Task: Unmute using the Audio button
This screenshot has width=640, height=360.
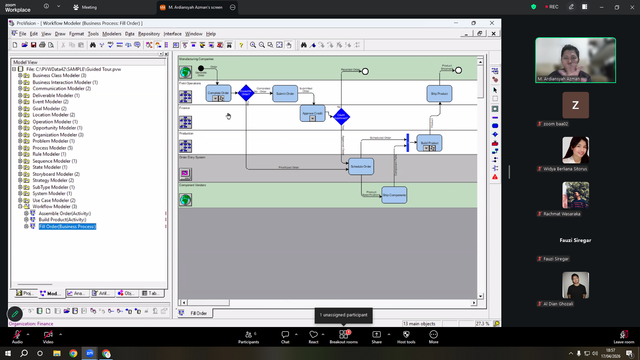Action: (x=17, y=337)
